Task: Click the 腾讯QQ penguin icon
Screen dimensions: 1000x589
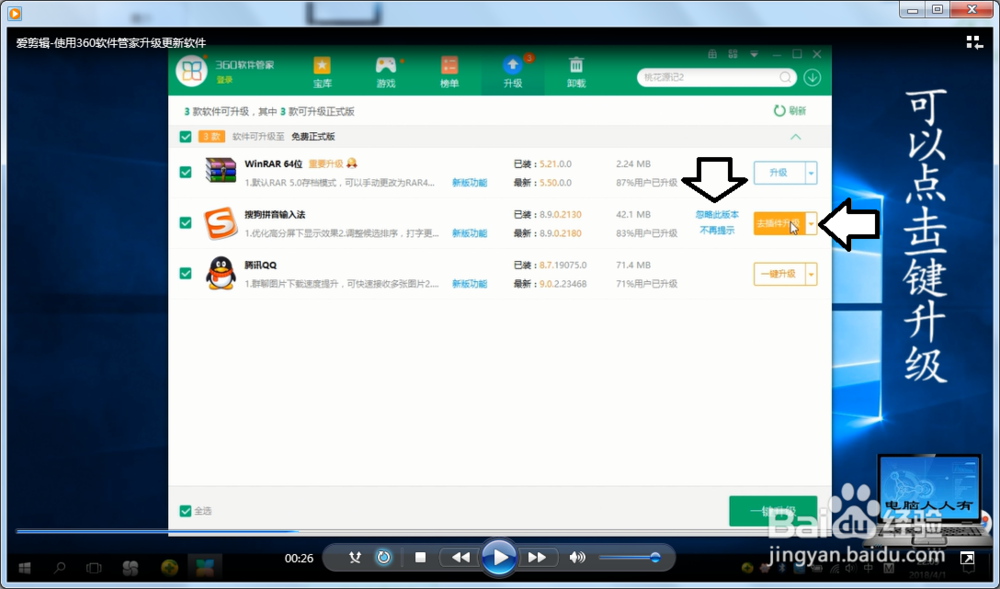Action: tap(221, 273)
